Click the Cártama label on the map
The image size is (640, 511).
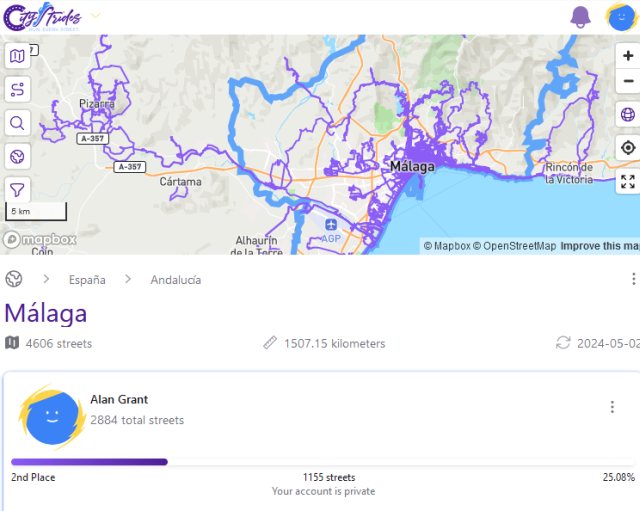[180, 182]
